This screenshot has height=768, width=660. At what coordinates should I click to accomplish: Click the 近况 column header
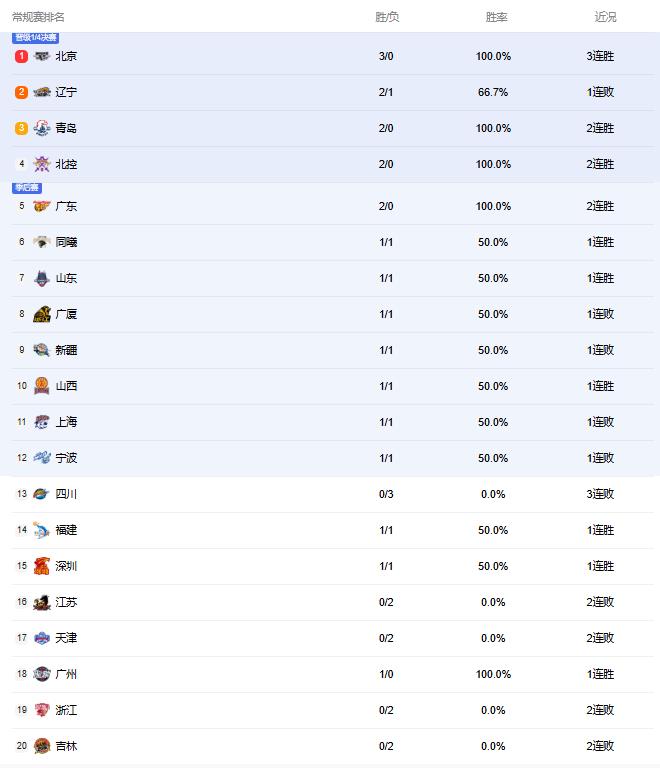(605, 17)
